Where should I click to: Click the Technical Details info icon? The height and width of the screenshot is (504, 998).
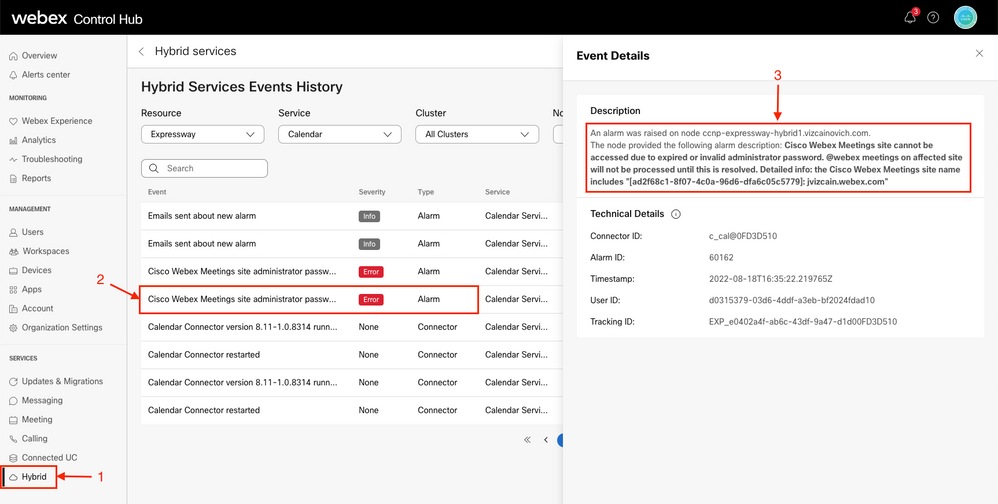click(676, 214)
